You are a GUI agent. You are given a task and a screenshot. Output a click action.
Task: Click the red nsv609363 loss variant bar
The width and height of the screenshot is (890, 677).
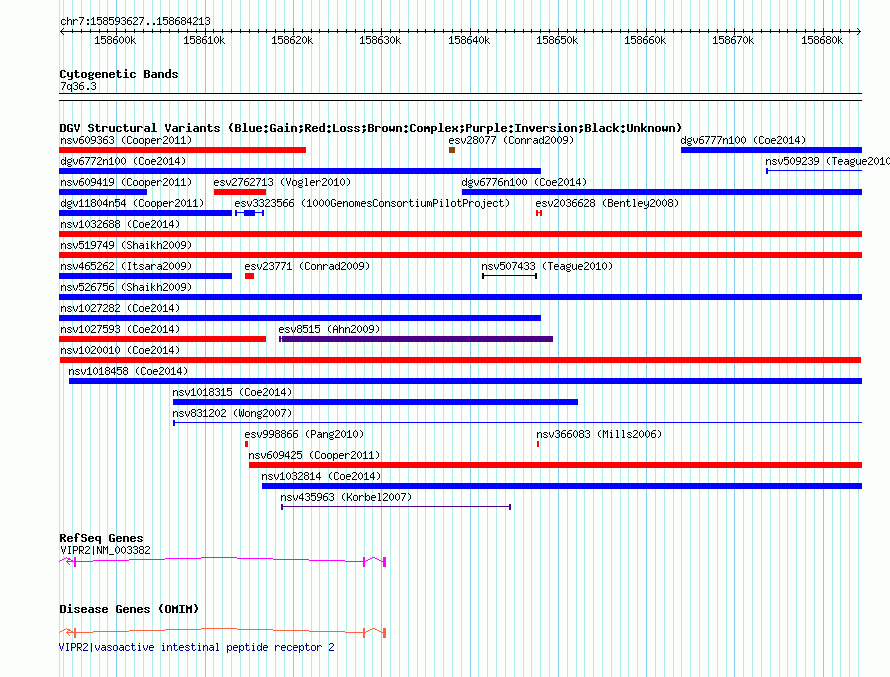(x=182, y=150)
